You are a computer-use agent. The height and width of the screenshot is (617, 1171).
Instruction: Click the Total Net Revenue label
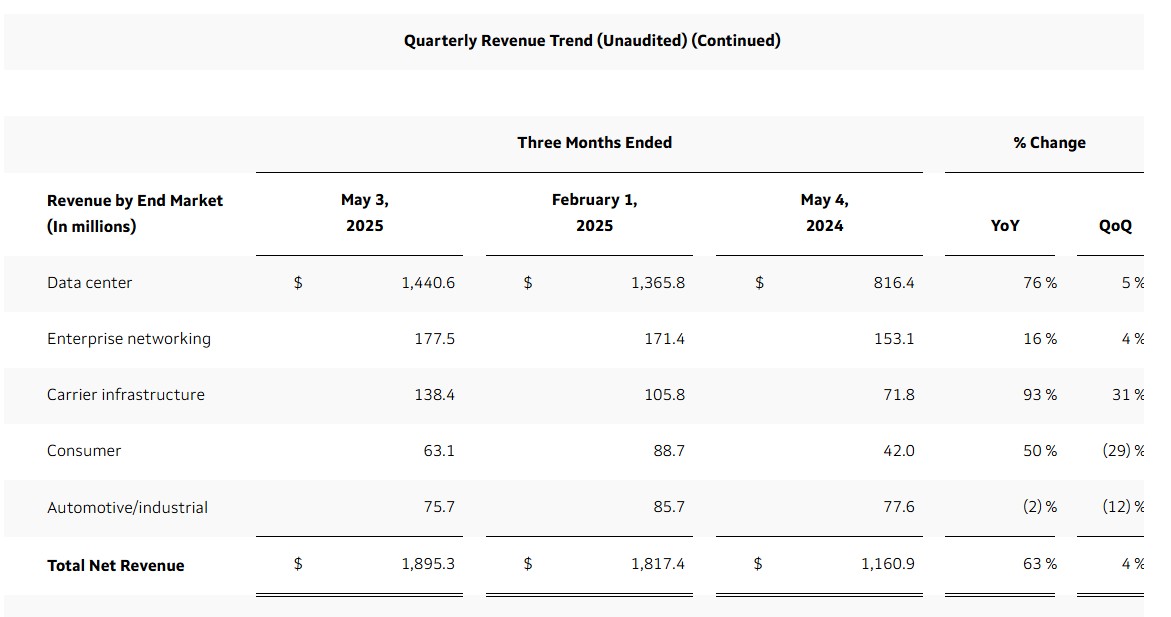point(116,565)
